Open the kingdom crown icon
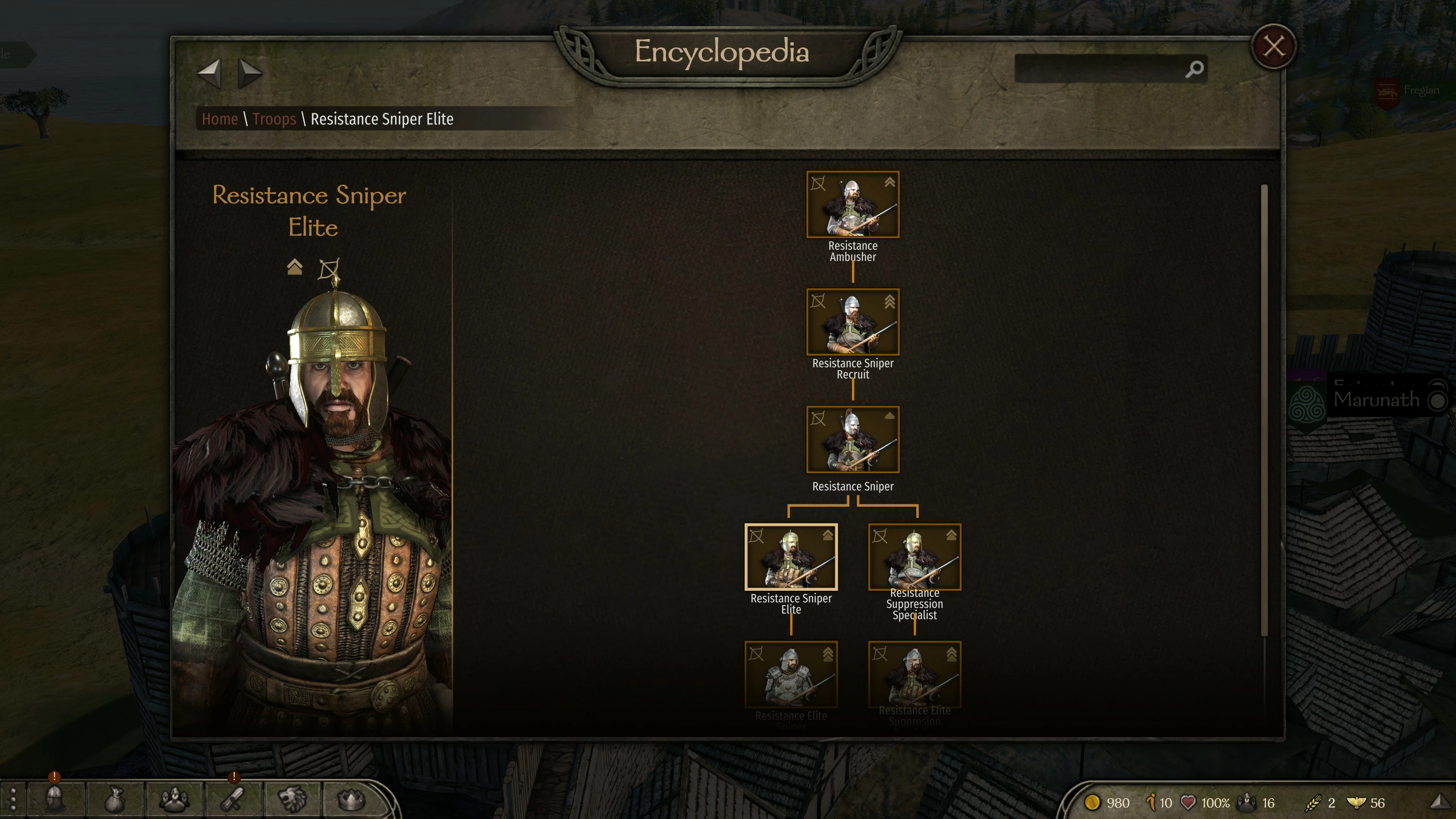Viewport: 1456px width, 819px height. click(351, 800)
